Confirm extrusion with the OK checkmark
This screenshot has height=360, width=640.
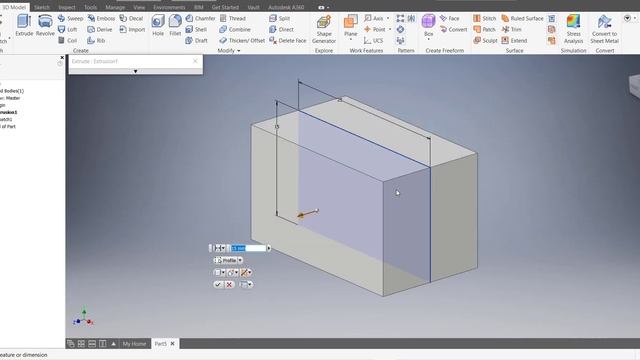click(218, 284)
